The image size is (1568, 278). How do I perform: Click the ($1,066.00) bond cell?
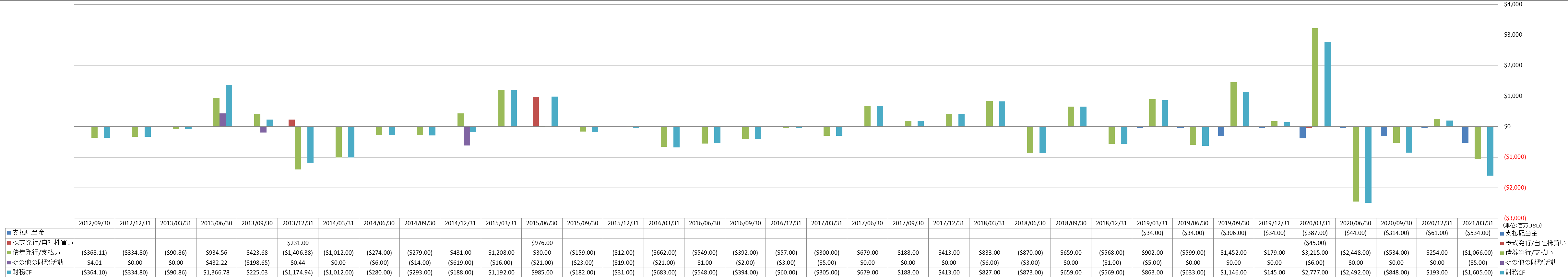pyautogui.click(x=1477, y=252)
